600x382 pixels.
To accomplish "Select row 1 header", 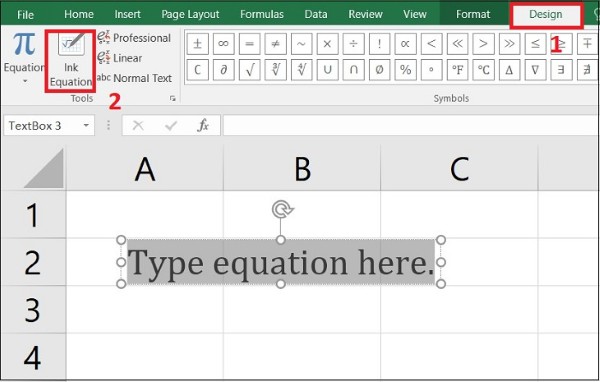I will click(x=33, y=214).
